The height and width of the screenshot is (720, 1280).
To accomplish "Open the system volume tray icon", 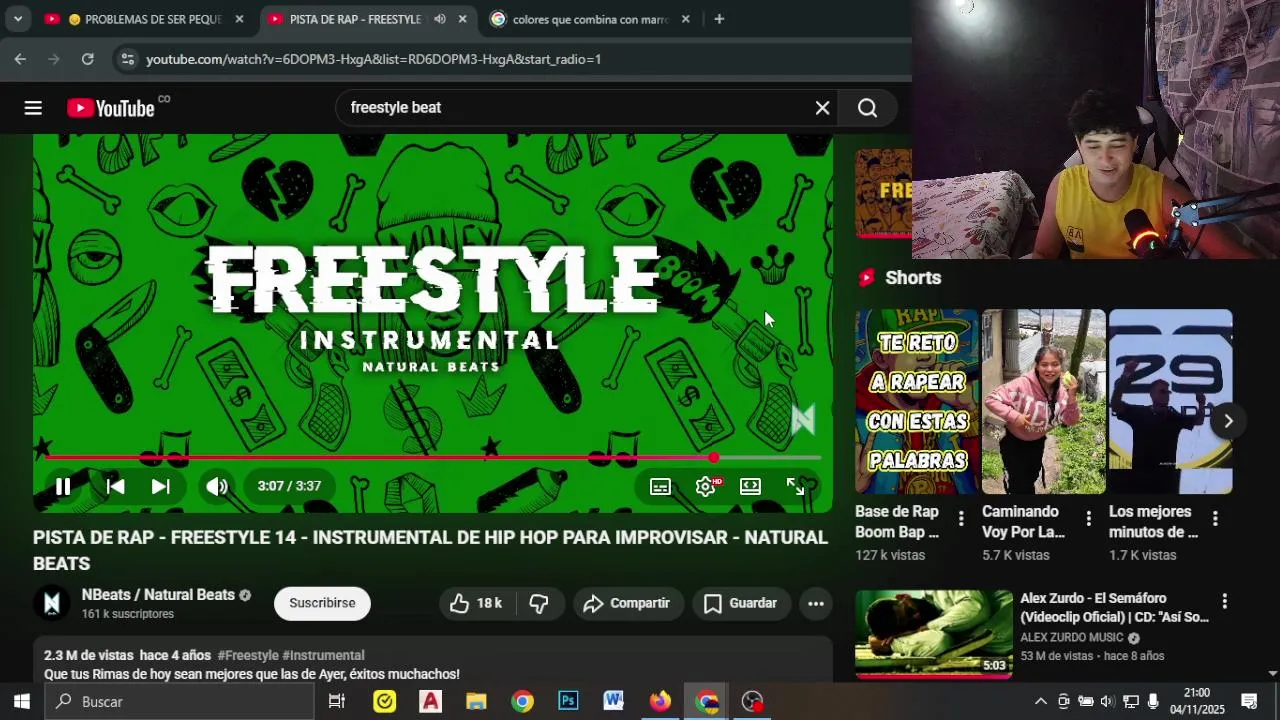I will [1108, 701].
